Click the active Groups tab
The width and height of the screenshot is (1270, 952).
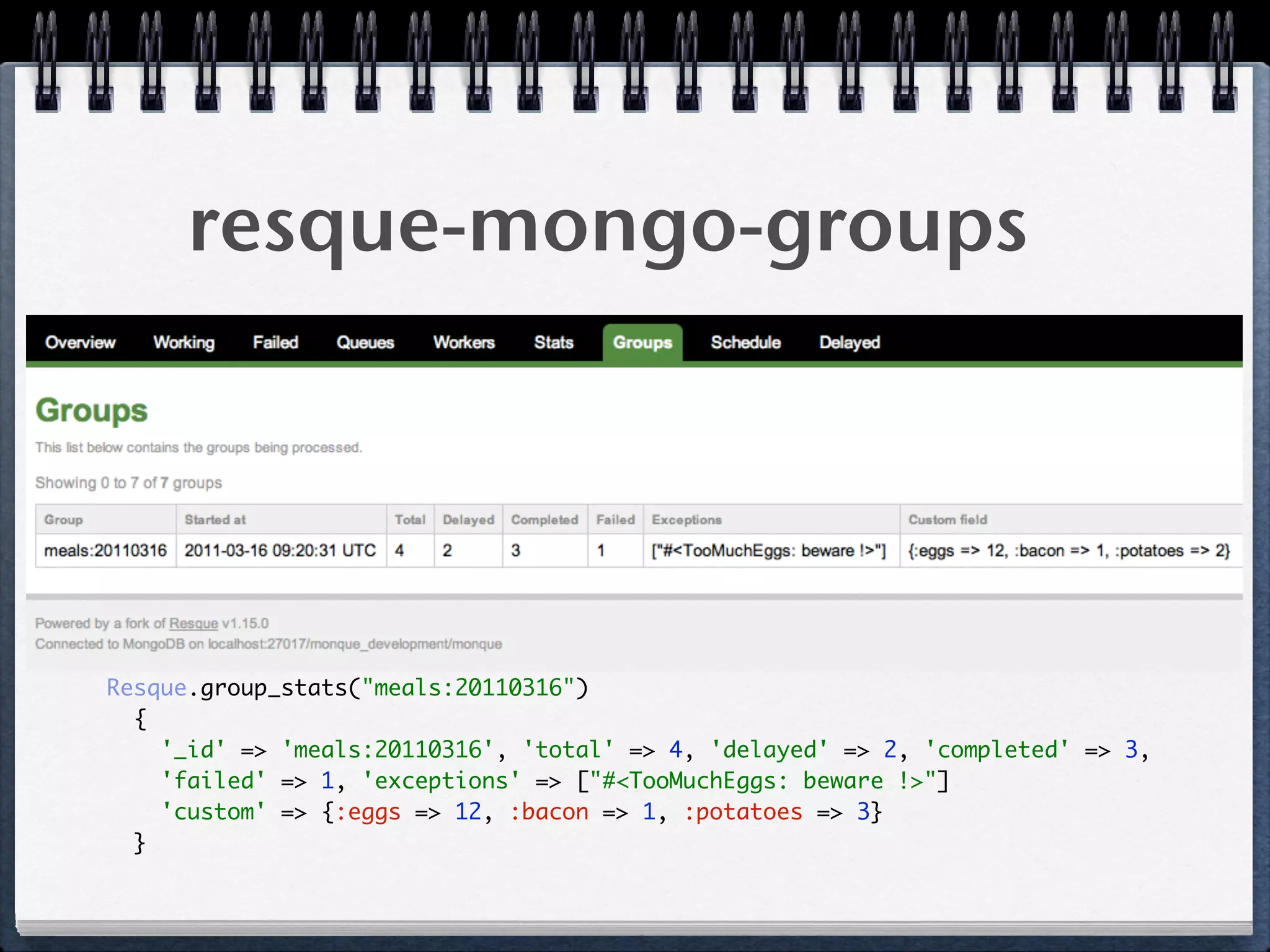coord(642,343)
